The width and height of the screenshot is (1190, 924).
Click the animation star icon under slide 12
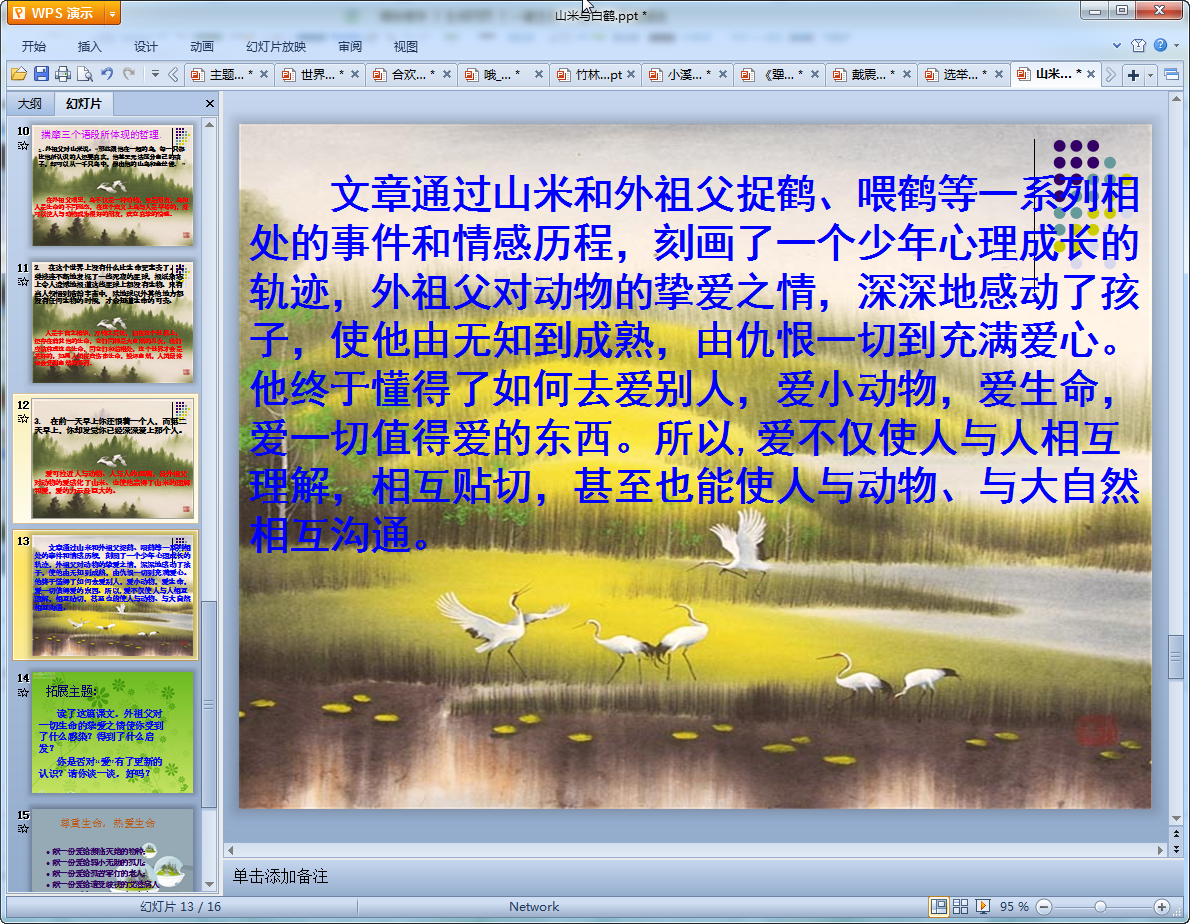(23, 419)
